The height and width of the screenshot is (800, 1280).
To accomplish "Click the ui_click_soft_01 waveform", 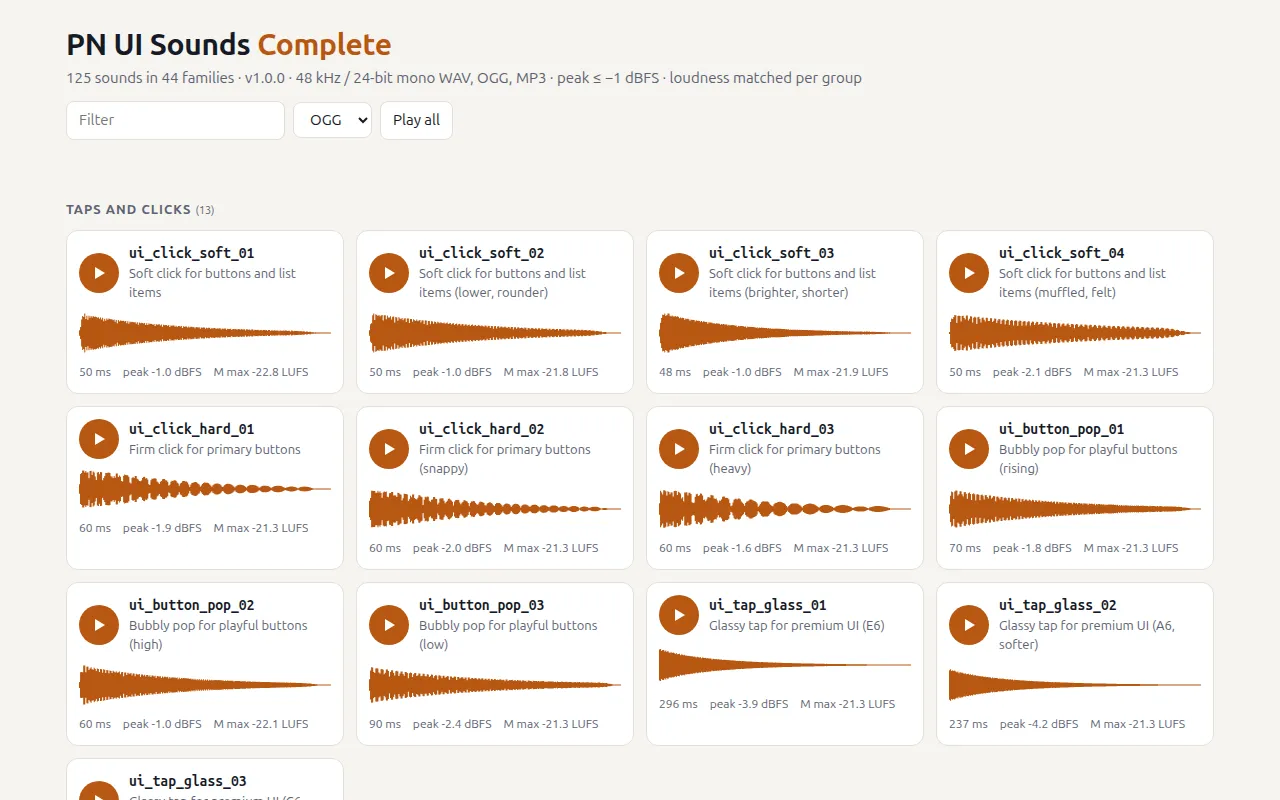I will click(205, 333).
